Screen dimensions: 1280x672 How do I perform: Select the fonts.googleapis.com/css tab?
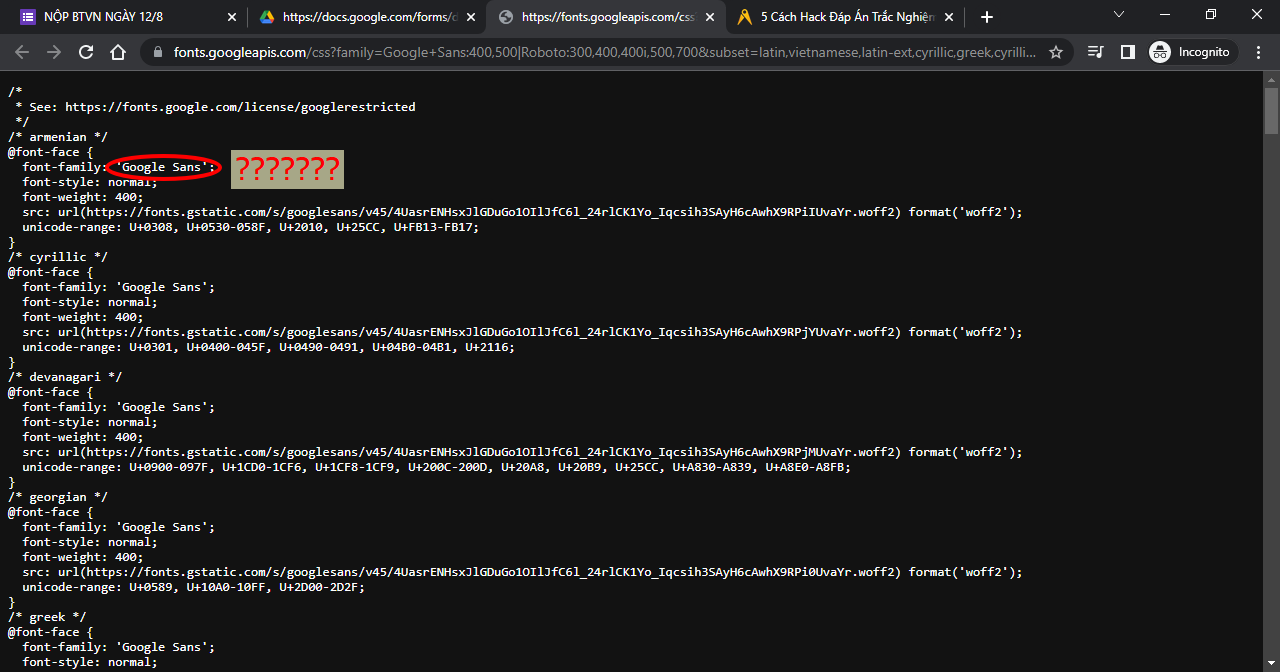click(605, 17)
